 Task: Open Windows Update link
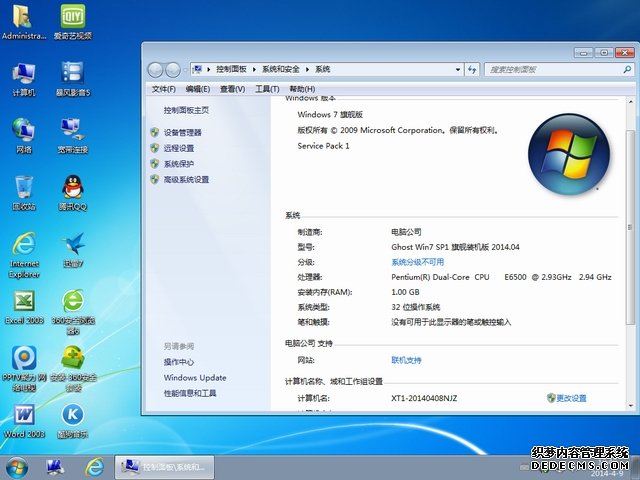point(195,378)
